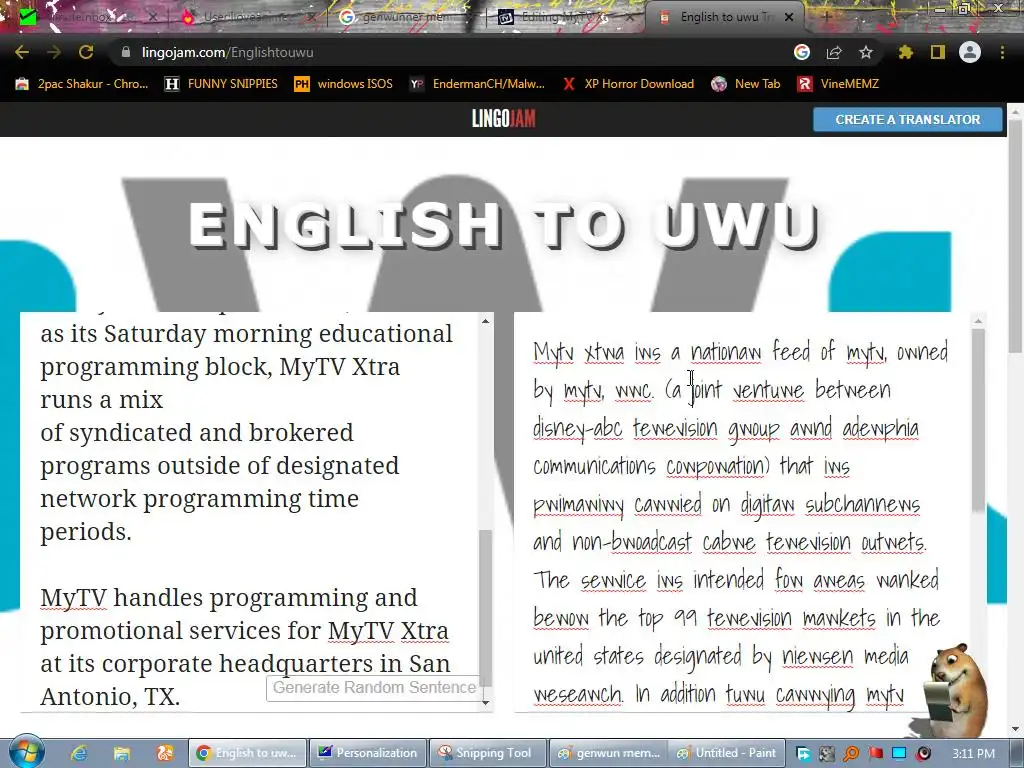Viewport: 1024px width, 768px height.
Task: Open 2pac Shakur bookmark
Action: tap(82, 84)
